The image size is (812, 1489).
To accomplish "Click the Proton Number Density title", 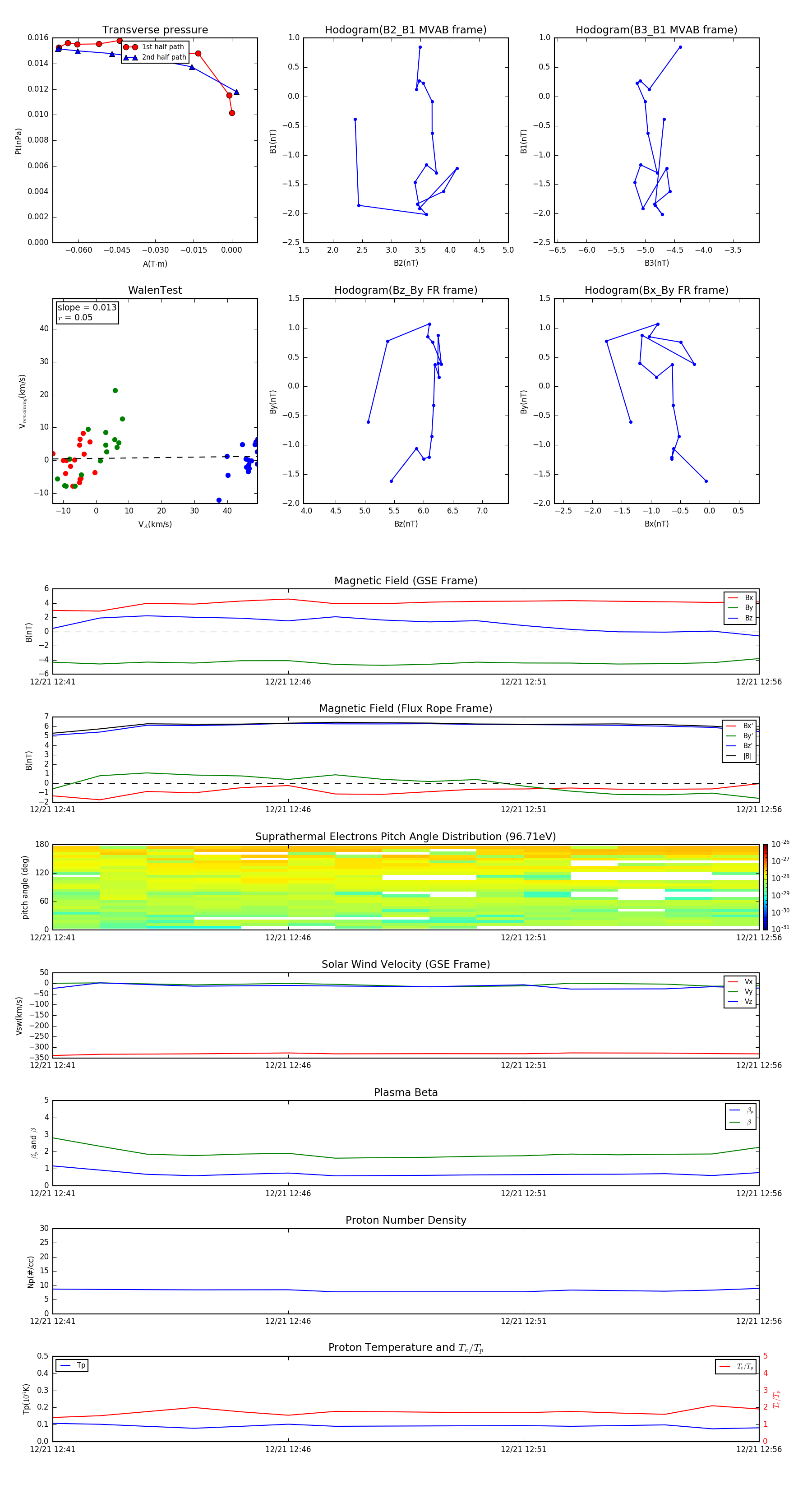I will 406,1221.
